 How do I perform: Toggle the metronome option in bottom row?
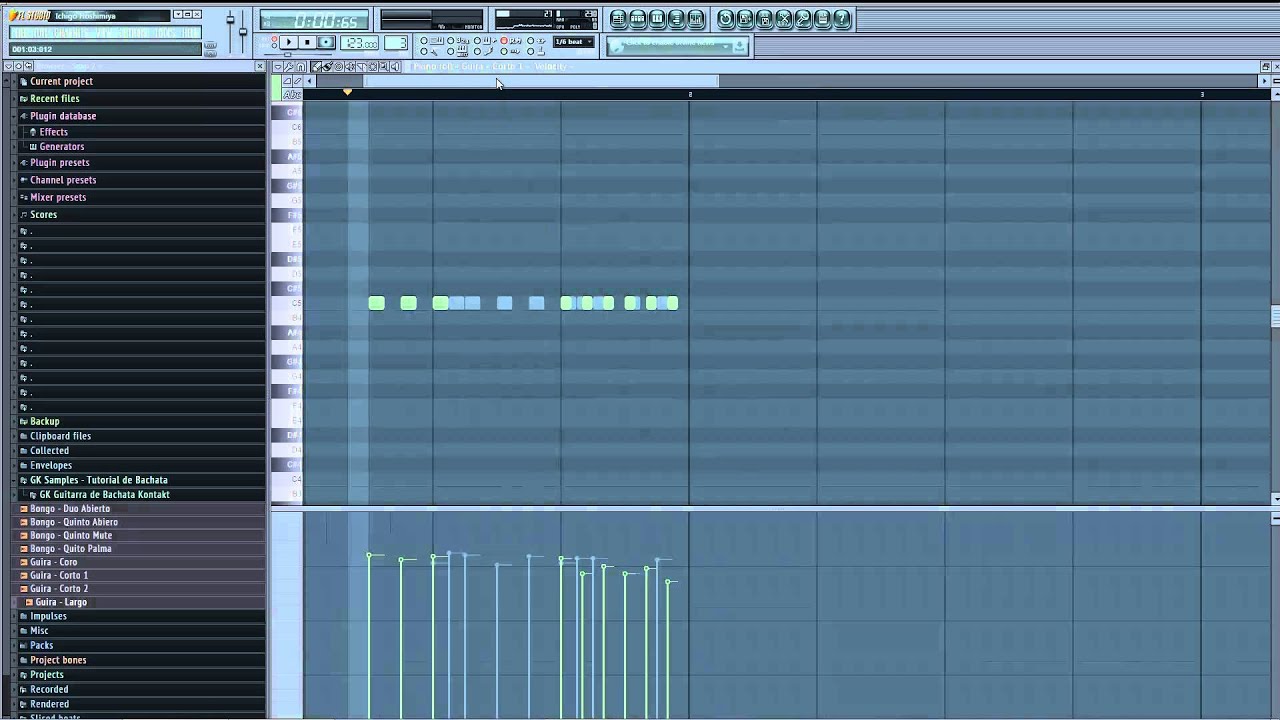tap(431, 51)
